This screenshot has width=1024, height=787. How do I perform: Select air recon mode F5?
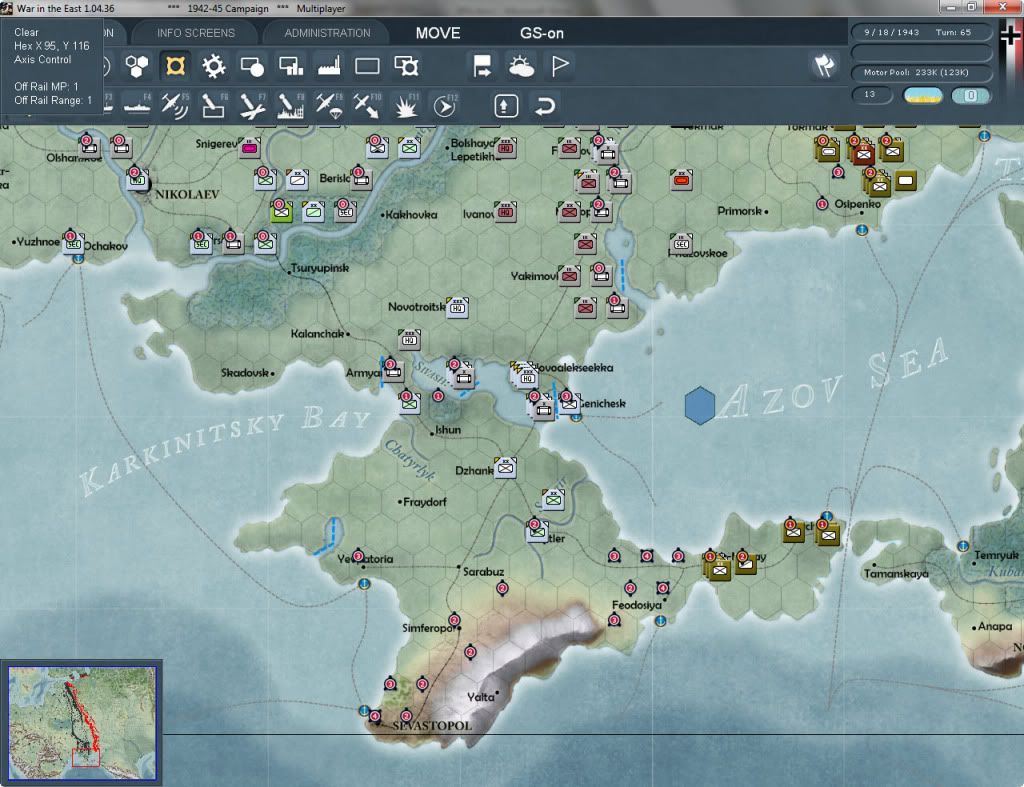pyautogui.click(x=175, y=105)
